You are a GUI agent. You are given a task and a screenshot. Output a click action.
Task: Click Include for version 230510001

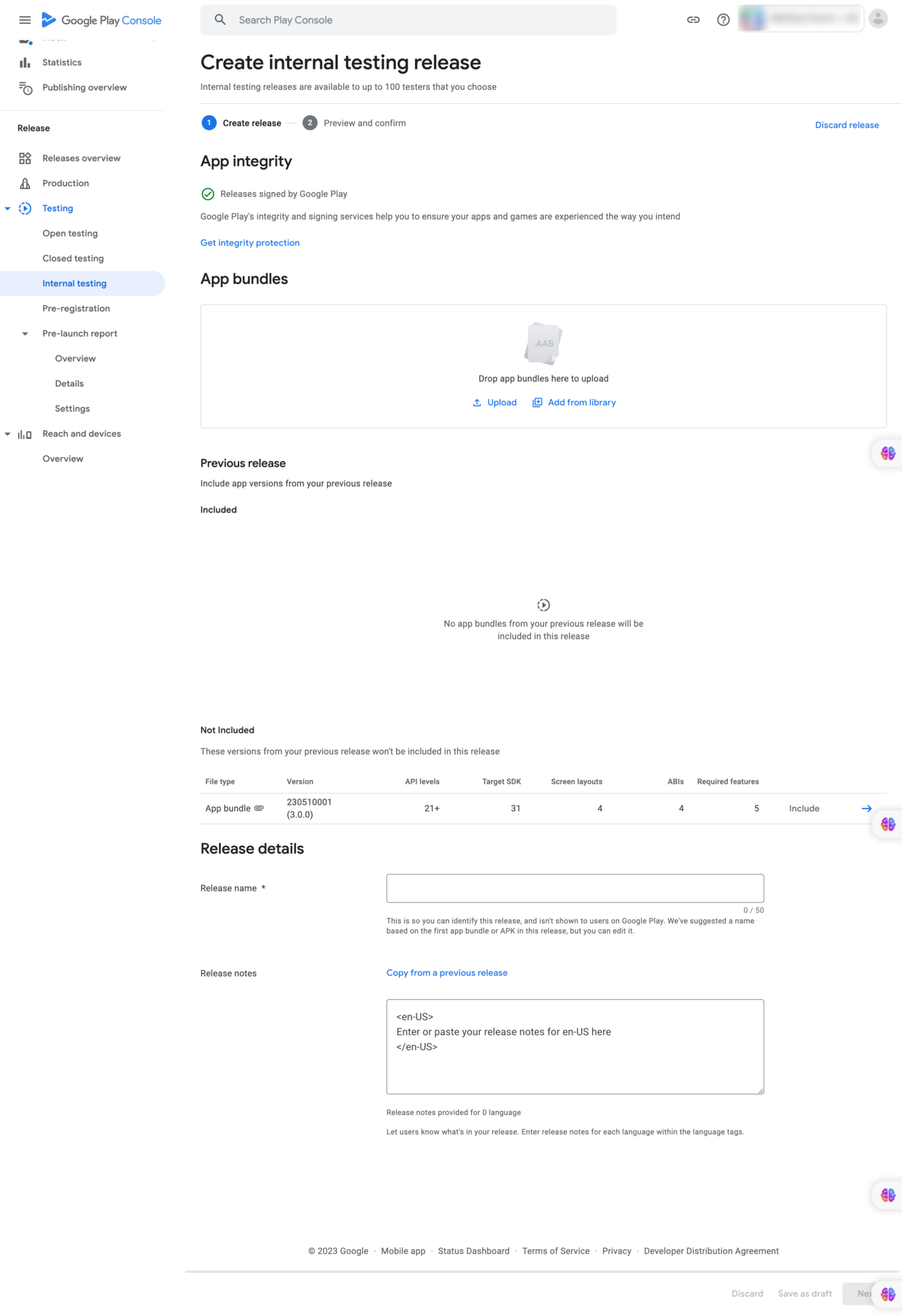(804, 808)
